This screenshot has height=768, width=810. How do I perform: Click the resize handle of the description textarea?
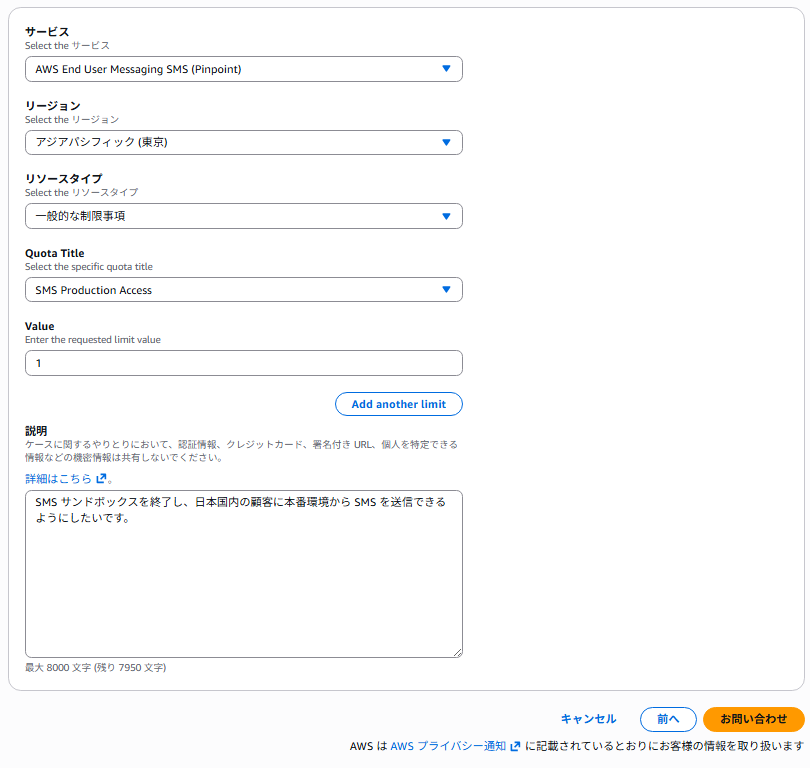click(x=457, y=652)
